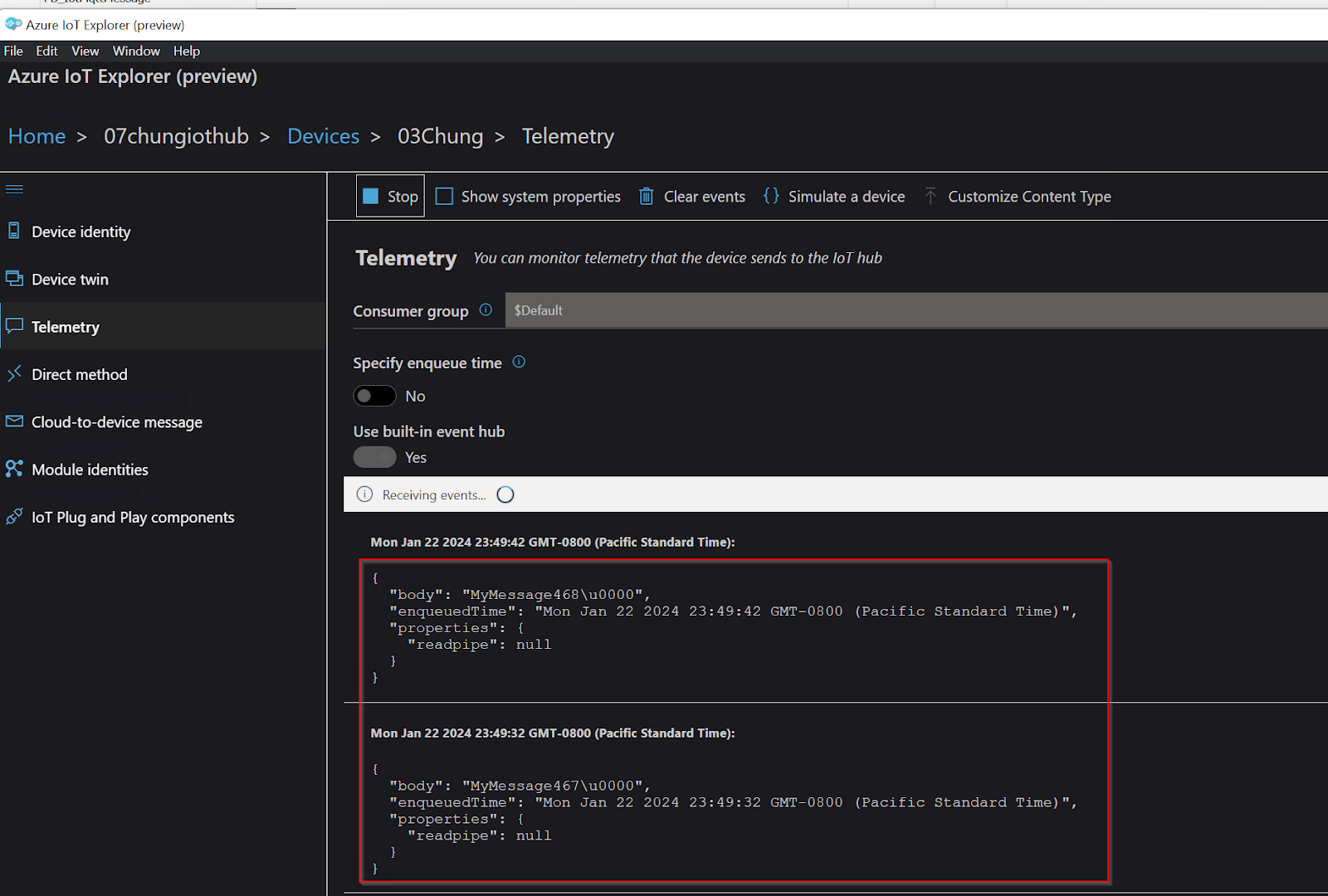
Task: Click the enqueuedTime line with 23:49:32
Action: pyautogui.click(x=734, y=801)
